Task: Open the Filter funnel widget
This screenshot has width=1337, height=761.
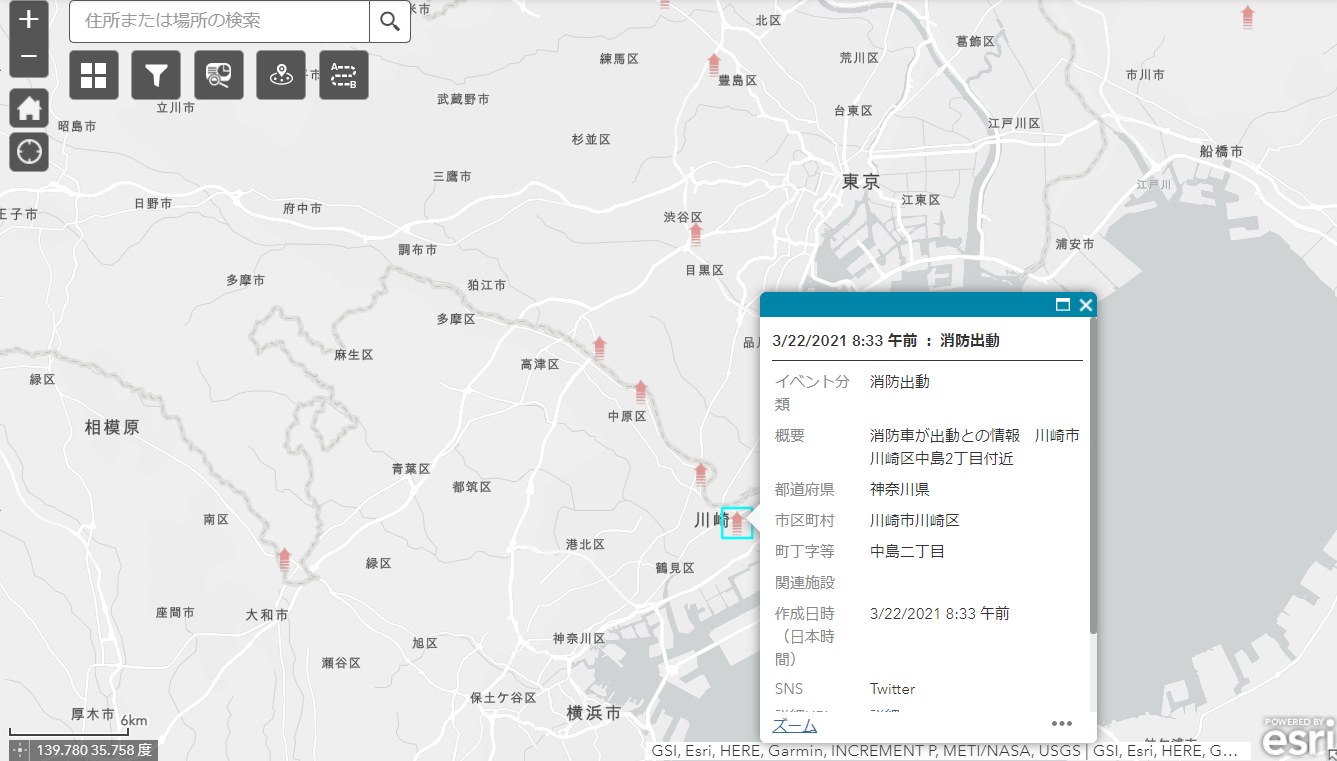Action: [x=156, y=76]
